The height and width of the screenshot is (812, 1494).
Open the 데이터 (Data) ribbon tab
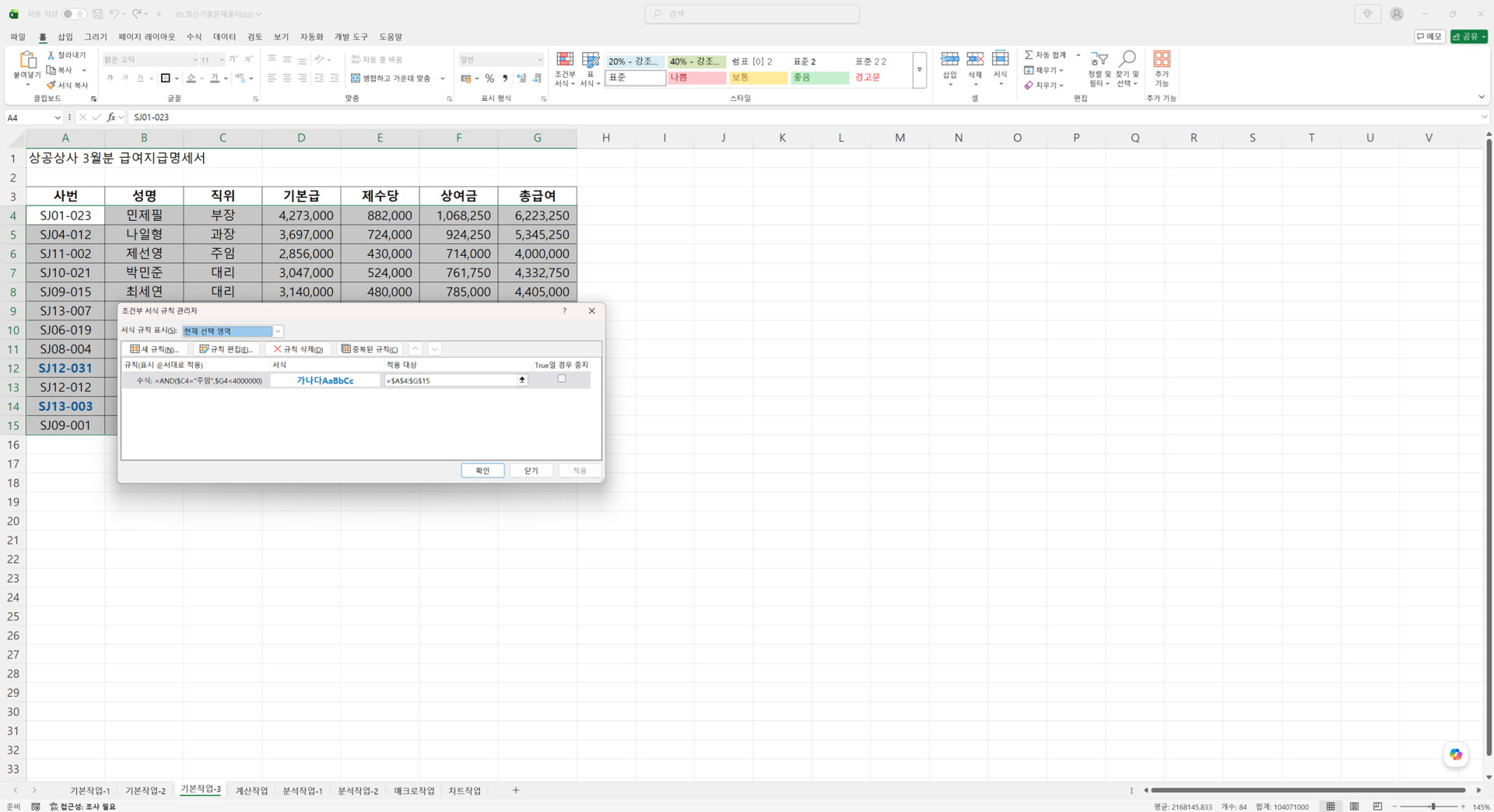tap(224, 37)
